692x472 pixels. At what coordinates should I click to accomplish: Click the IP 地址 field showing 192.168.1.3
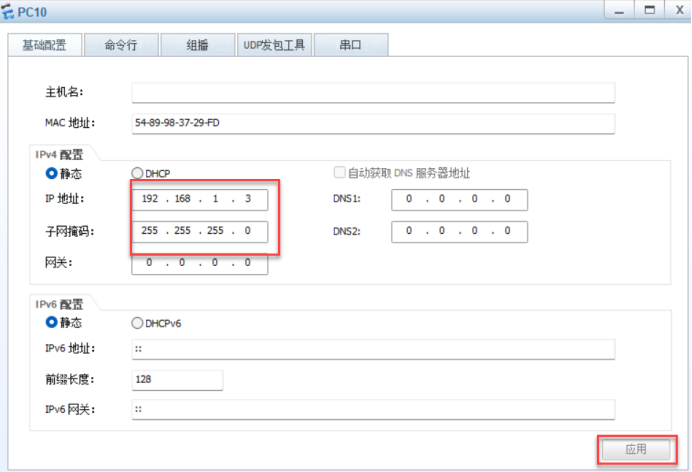tap(199, 200)
